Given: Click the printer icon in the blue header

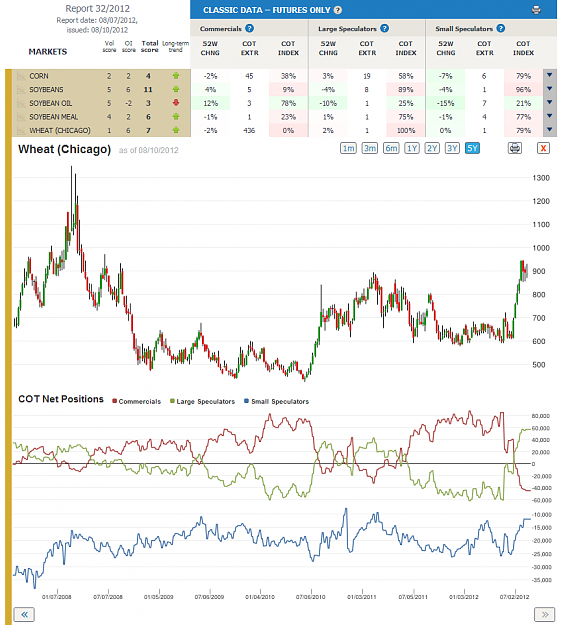Looking at the screenshot, I should (536, 10).
